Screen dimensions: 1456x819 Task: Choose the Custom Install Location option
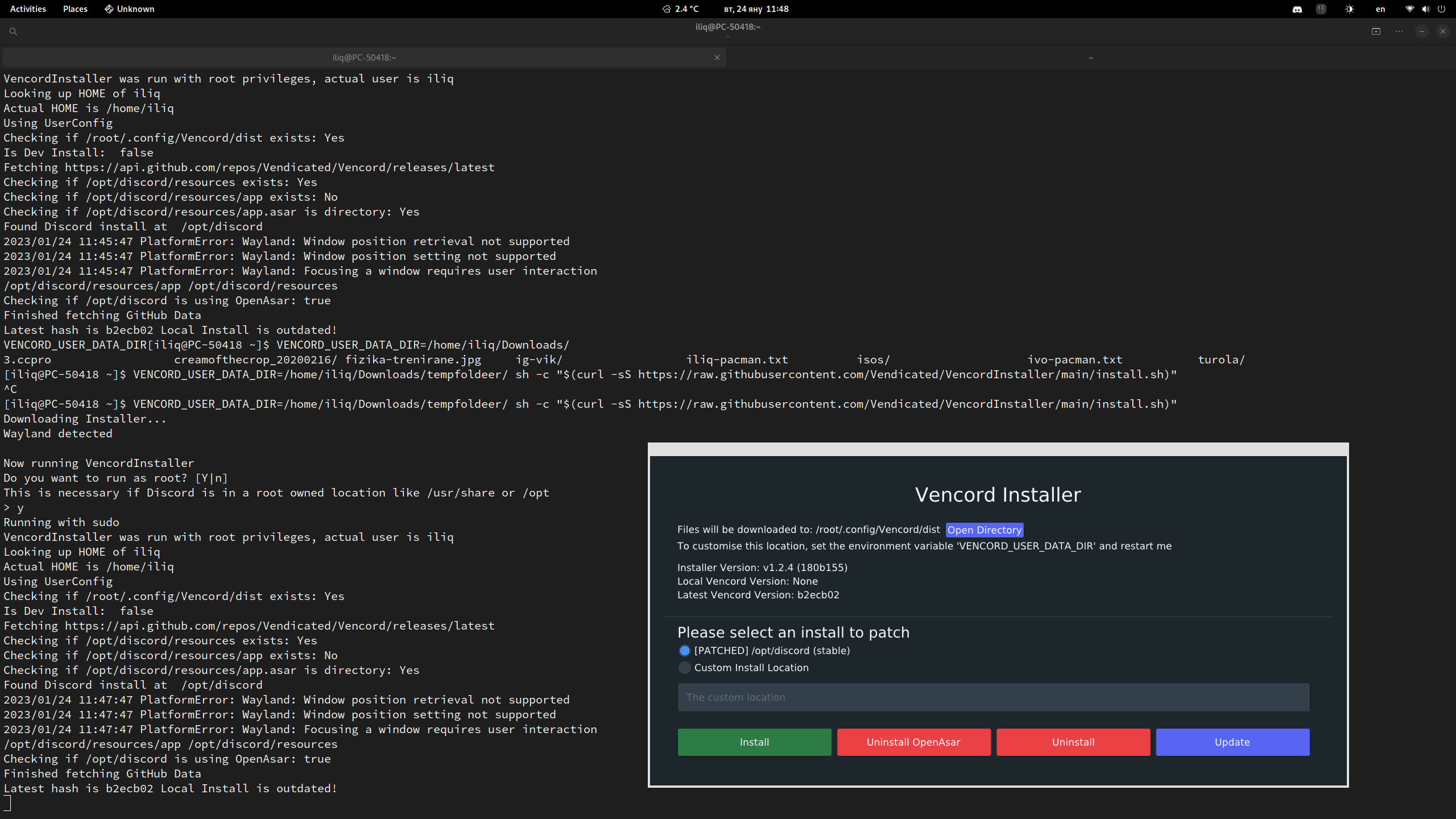(x=684, y=668)
